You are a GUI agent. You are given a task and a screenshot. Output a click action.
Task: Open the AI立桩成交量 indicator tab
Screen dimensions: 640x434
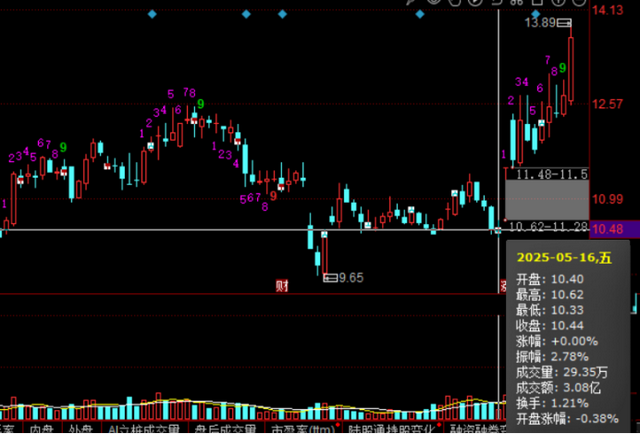pos(144,429)
